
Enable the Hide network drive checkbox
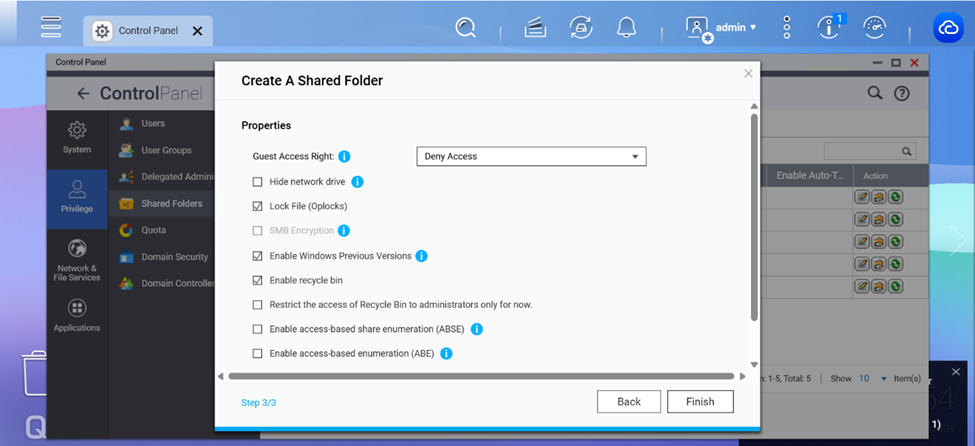(x=258, y=182)
